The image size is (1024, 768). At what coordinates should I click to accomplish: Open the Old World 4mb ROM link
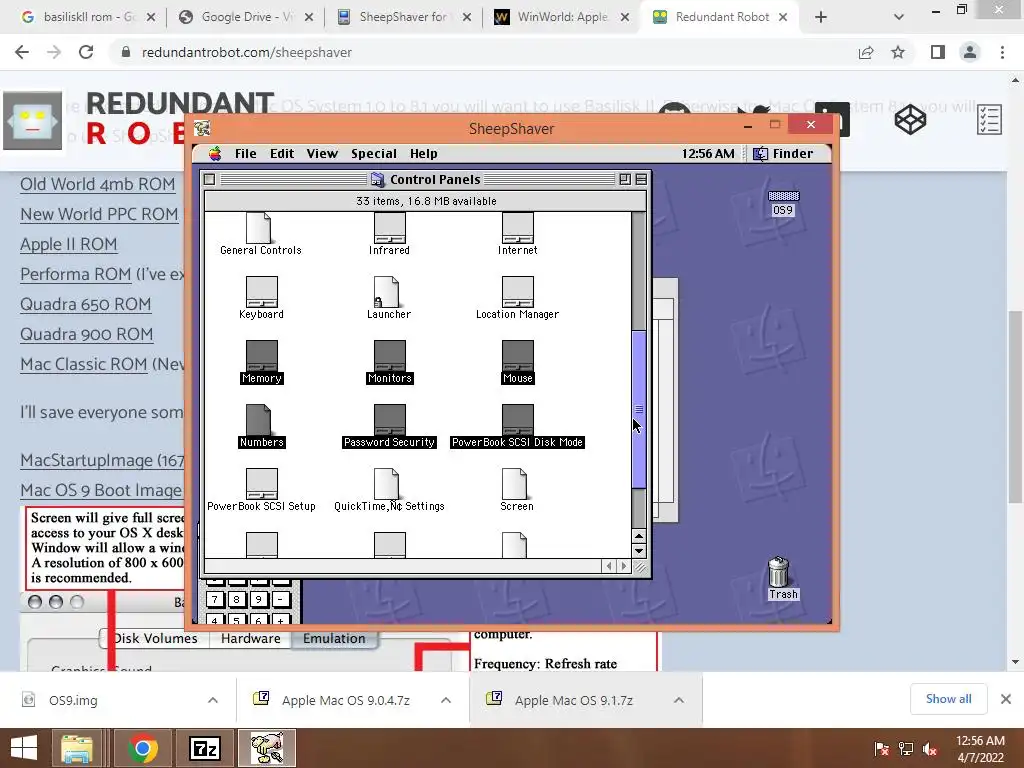(97, 184)
